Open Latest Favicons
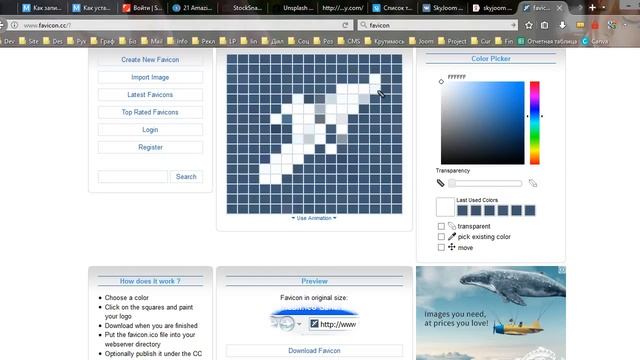The height and width of the screenshot is (360, 640). point(150,95)
